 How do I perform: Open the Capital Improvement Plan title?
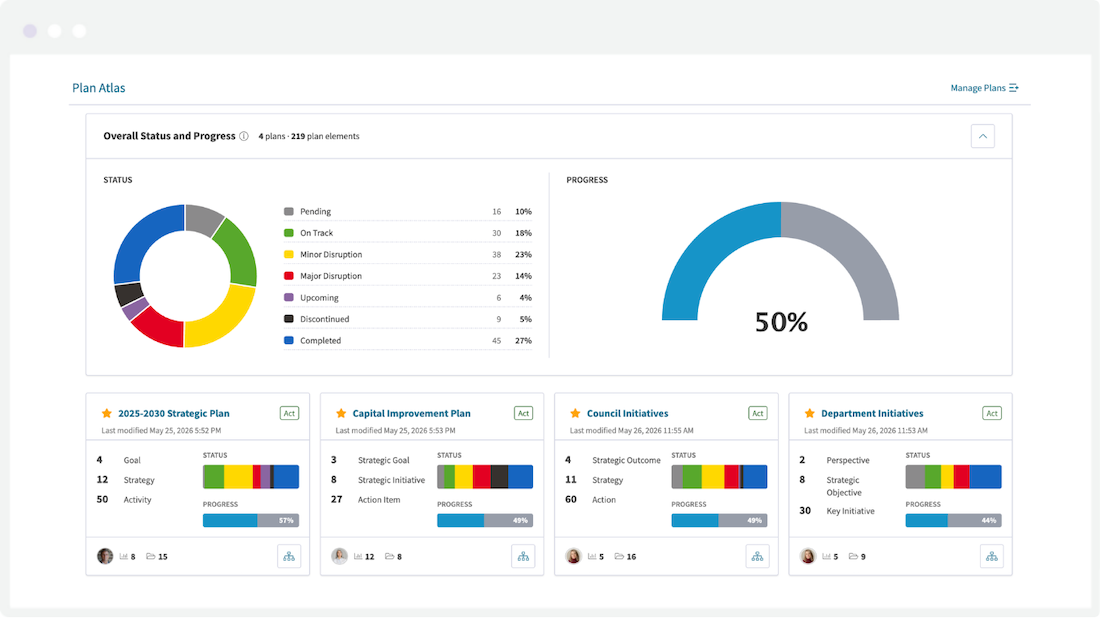tap(411, 413)
